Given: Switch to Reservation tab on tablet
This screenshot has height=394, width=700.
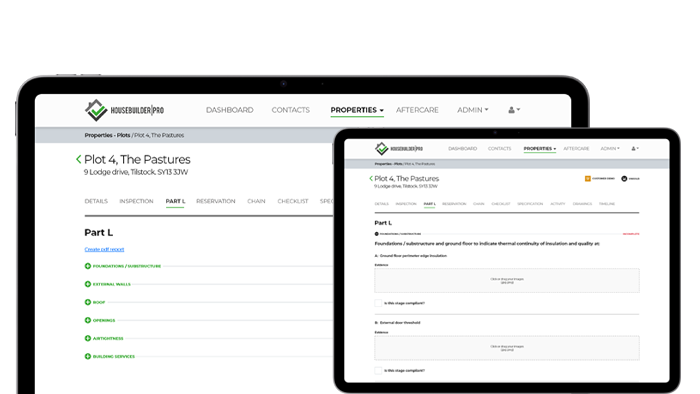Looking at the screenshot, I should (x=454, y=204).
